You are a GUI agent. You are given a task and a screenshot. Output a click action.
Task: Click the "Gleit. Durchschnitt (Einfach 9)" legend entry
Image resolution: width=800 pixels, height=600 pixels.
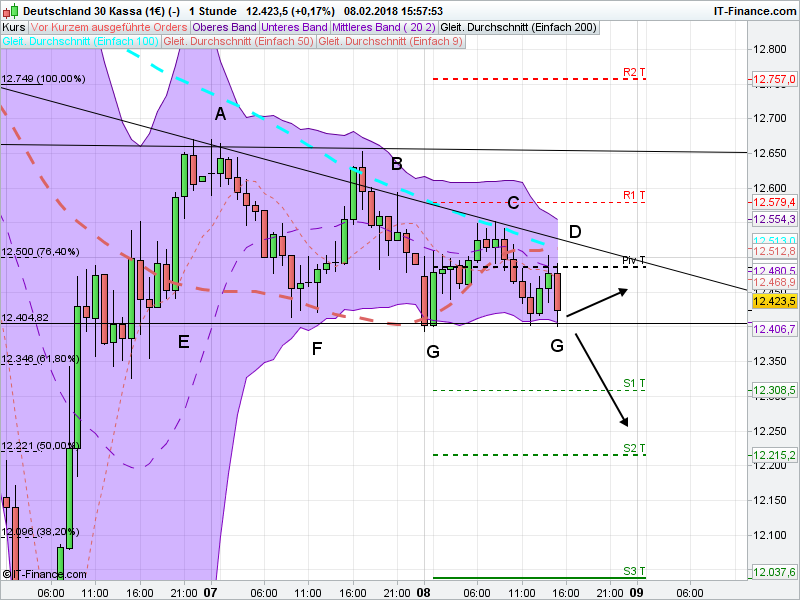pos(392,42)
